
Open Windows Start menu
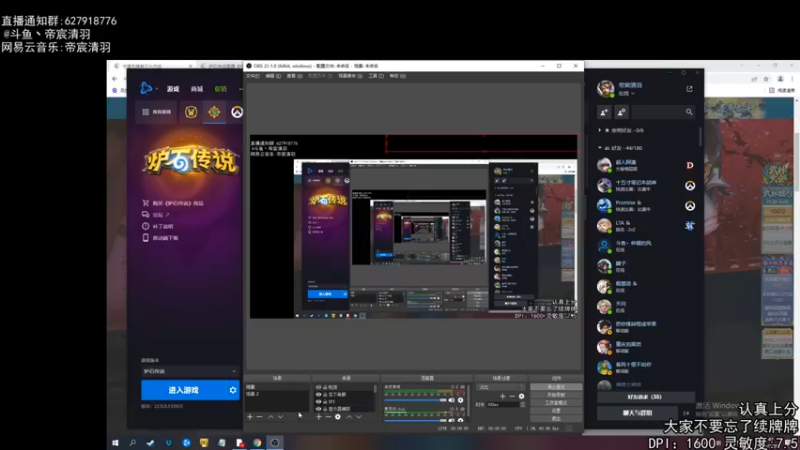(x=115, y=443)
